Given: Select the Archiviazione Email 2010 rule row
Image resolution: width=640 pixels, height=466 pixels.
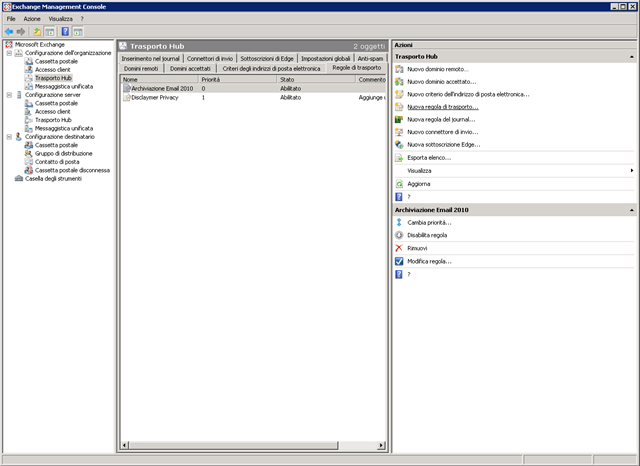Looking at the screenshot, I should pos(253,88).
